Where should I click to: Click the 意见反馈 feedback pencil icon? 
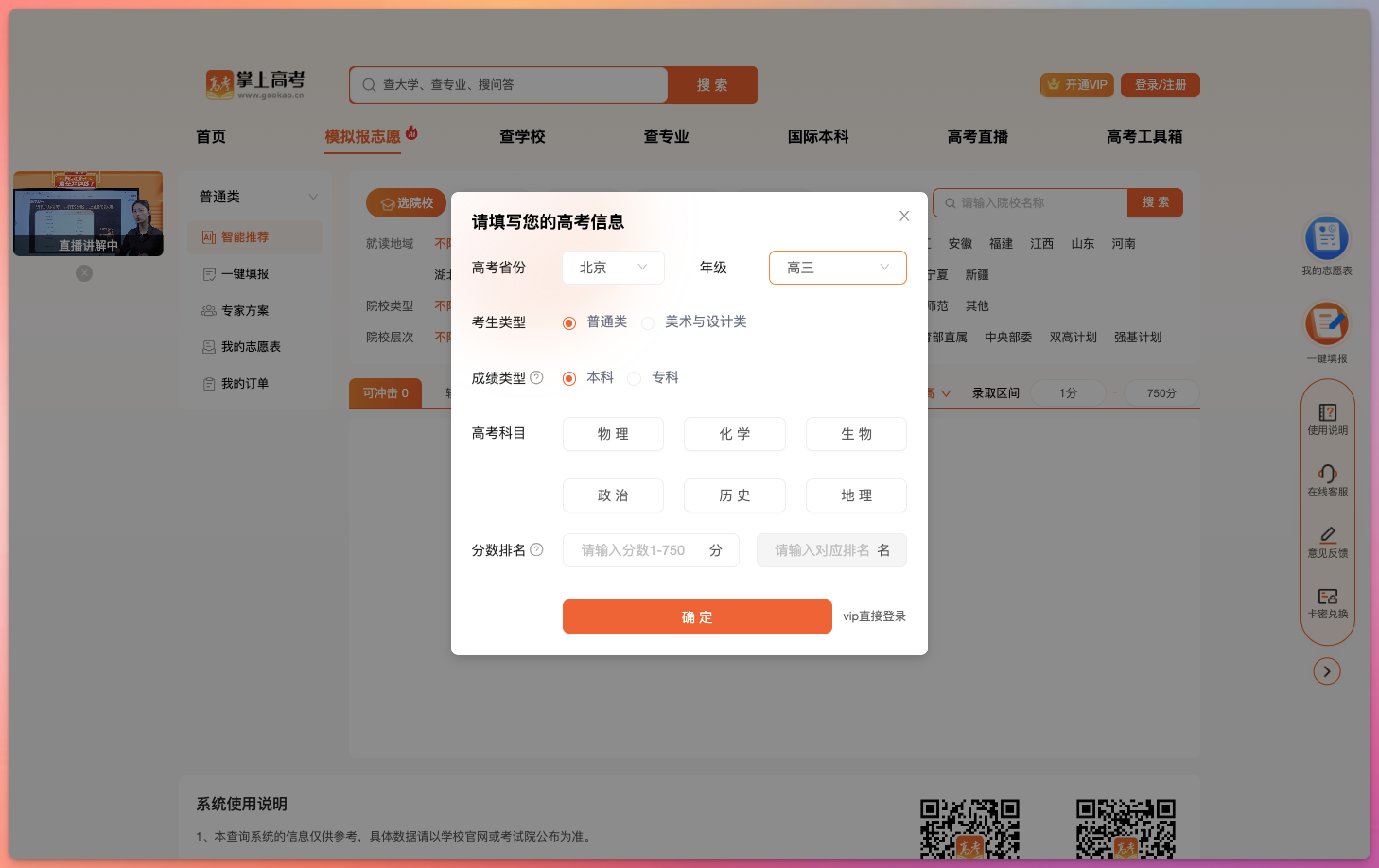[x=1328, y=539]
